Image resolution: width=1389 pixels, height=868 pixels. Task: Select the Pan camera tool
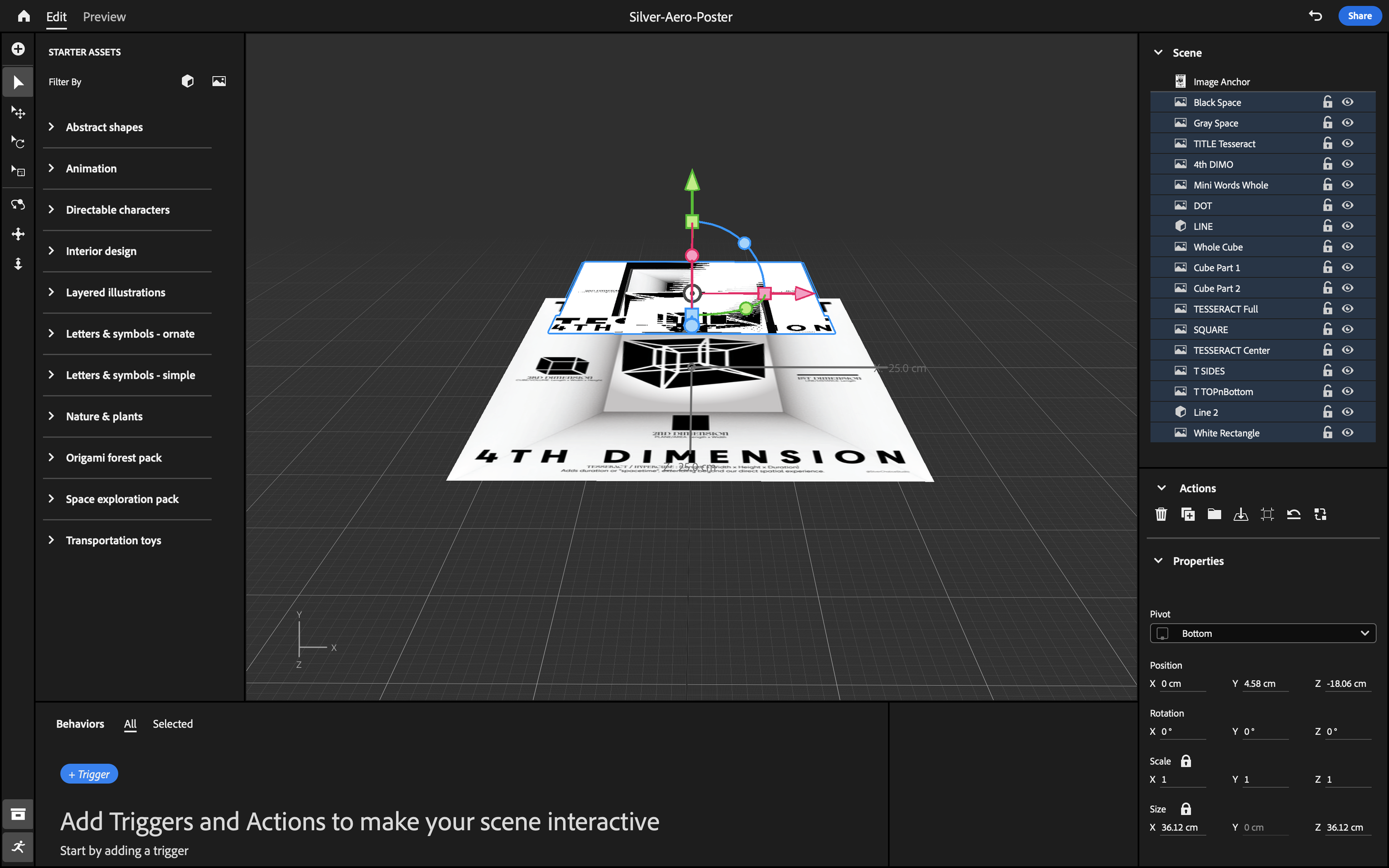click(18, 234)
